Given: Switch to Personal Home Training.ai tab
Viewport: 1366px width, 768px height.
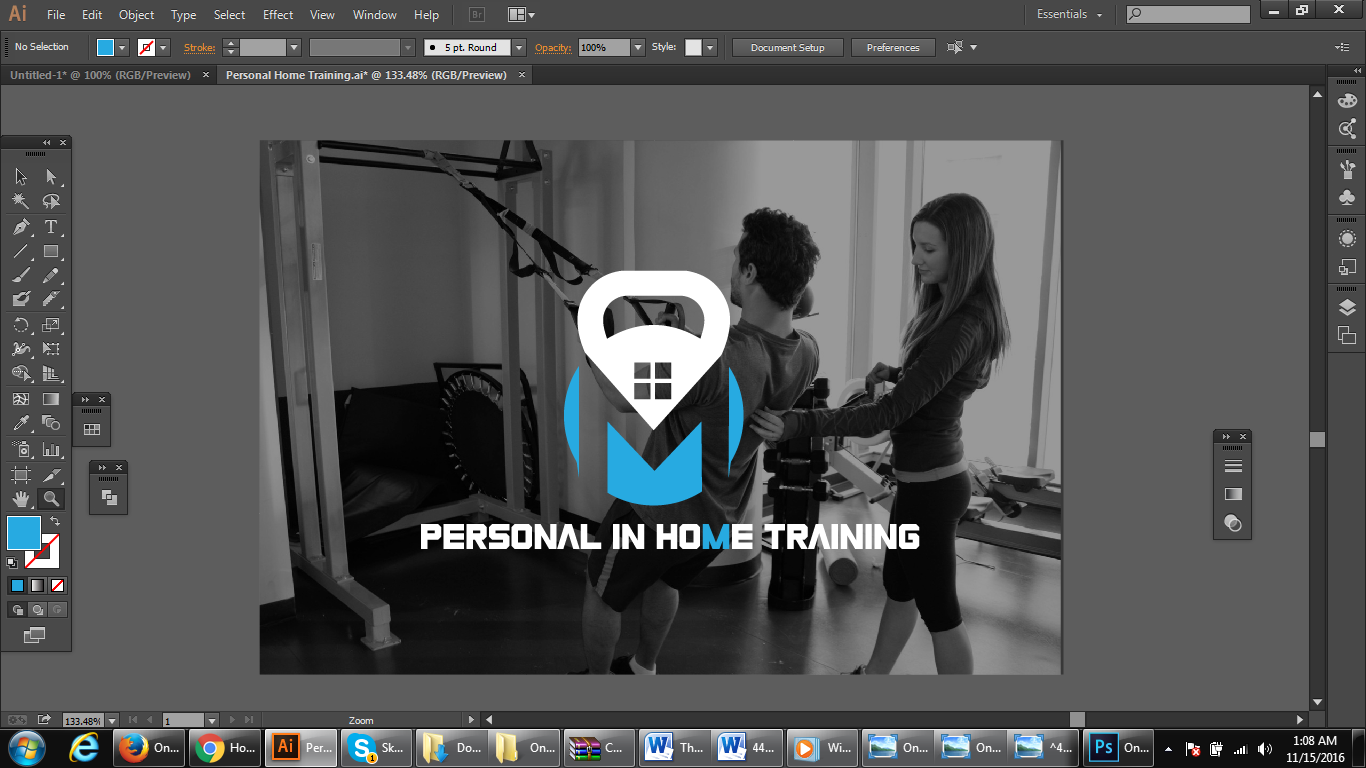Looking at the screenshot, I should point(366,75).
